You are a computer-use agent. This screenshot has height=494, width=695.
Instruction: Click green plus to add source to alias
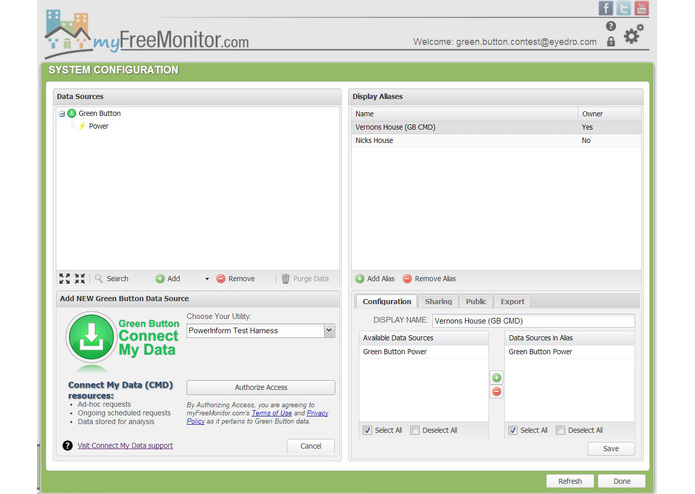click(496, 377)
